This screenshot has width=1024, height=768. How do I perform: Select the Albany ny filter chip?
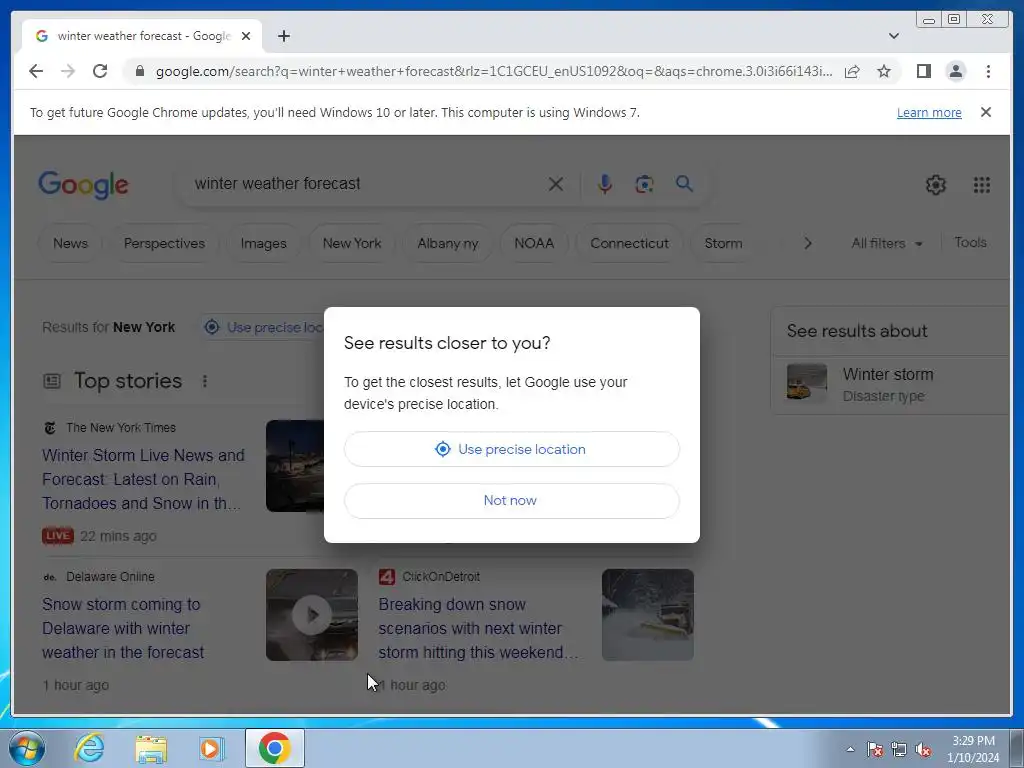[x=447, y=243]
